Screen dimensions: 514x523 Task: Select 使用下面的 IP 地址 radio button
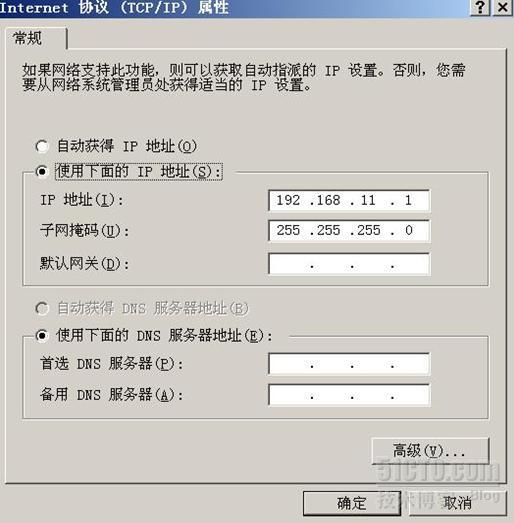(42, 171)
